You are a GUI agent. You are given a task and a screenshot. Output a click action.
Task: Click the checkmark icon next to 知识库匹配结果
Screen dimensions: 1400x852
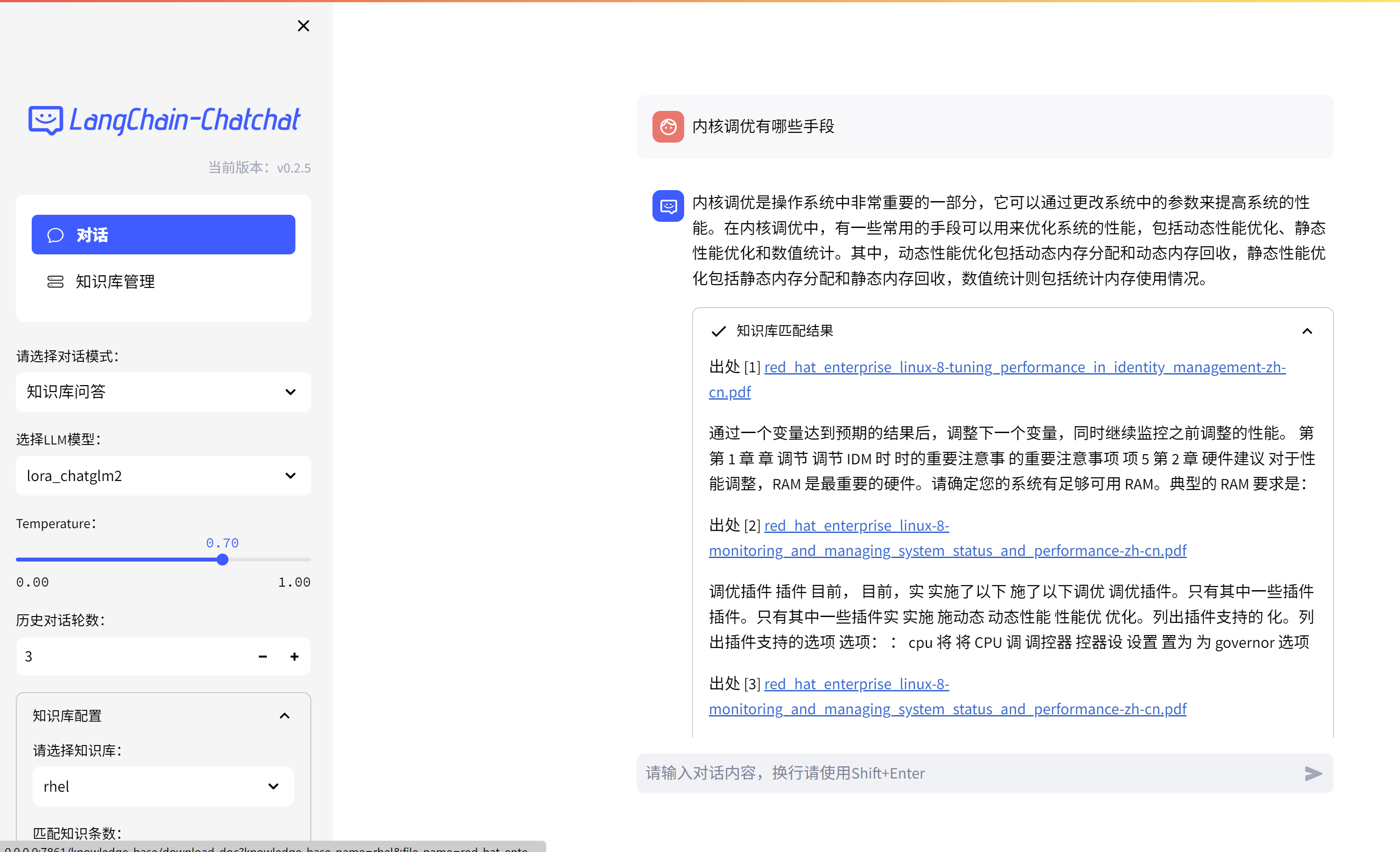[x=718, y=331]
